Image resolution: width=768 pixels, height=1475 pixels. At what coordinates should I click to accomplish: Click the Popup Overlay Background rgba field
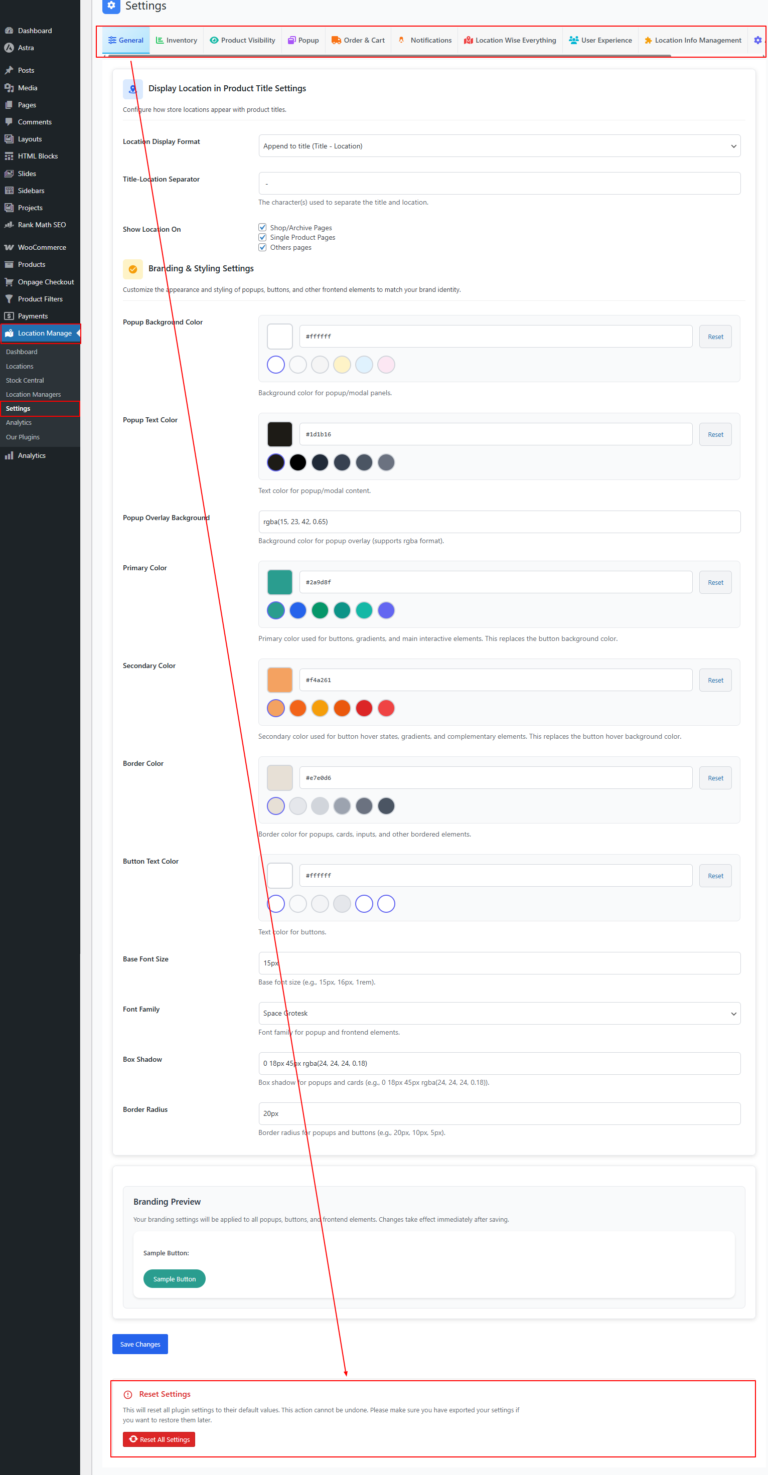tap(499, 522)
